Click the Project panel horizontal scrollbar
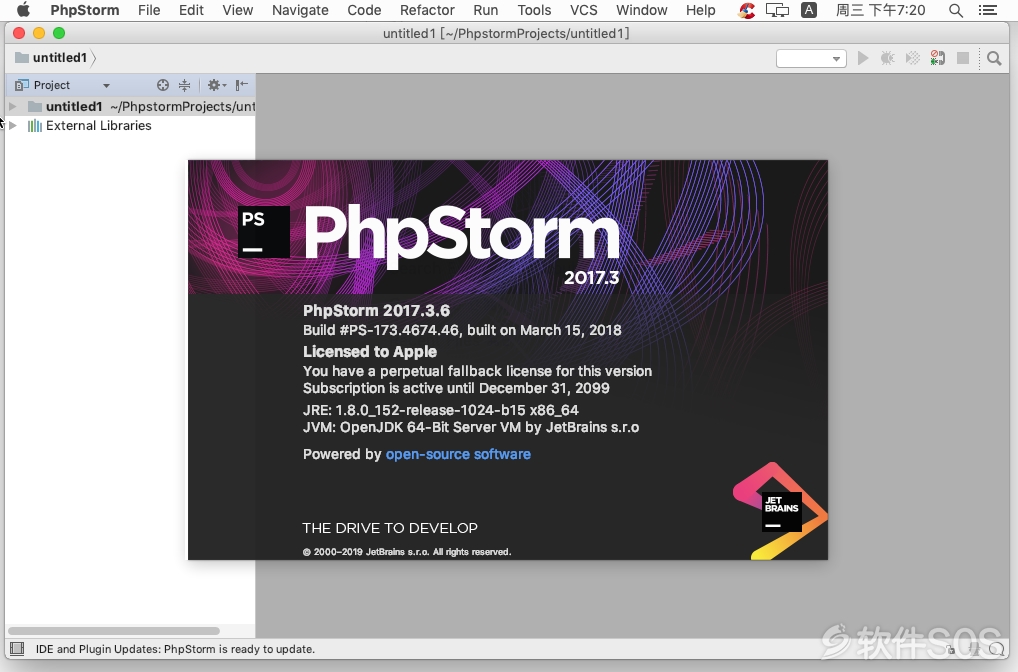The width and height of the screenshot is (1018, 672). [114, 630]
